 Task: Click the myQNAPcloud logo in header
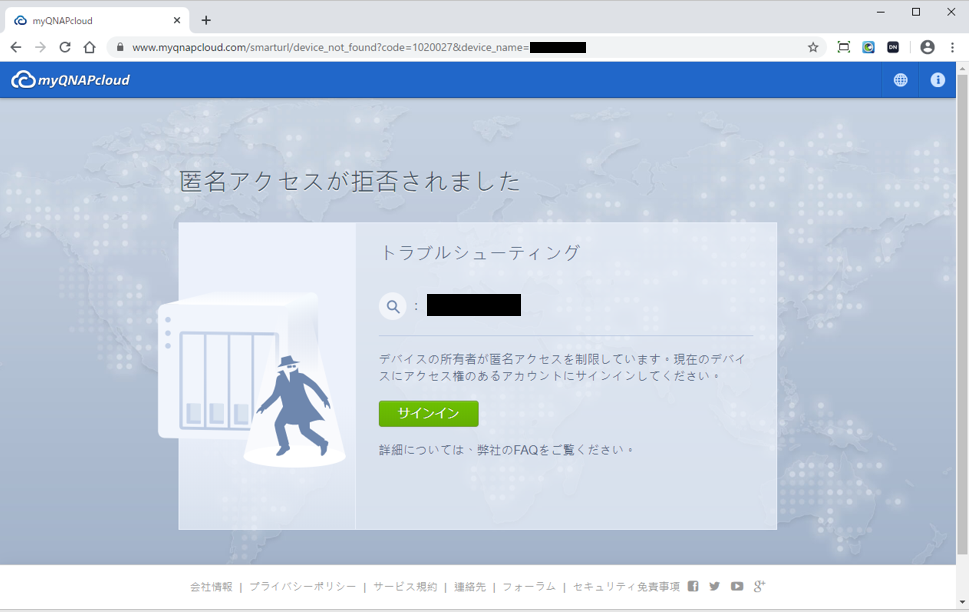71,80
